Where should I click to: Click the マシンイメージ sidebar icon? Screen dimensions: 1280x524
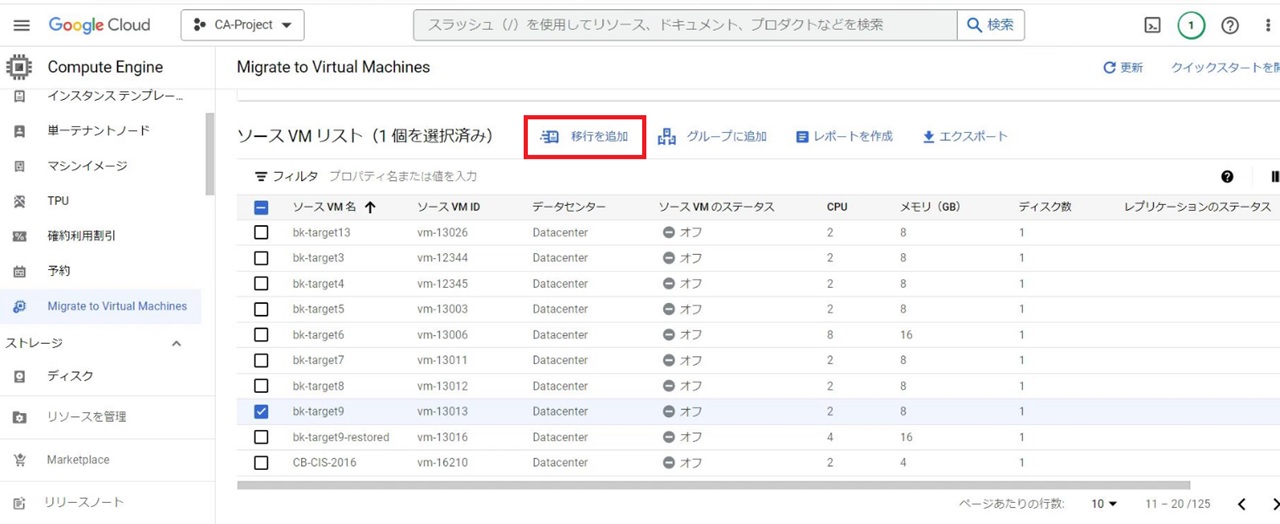19,166
